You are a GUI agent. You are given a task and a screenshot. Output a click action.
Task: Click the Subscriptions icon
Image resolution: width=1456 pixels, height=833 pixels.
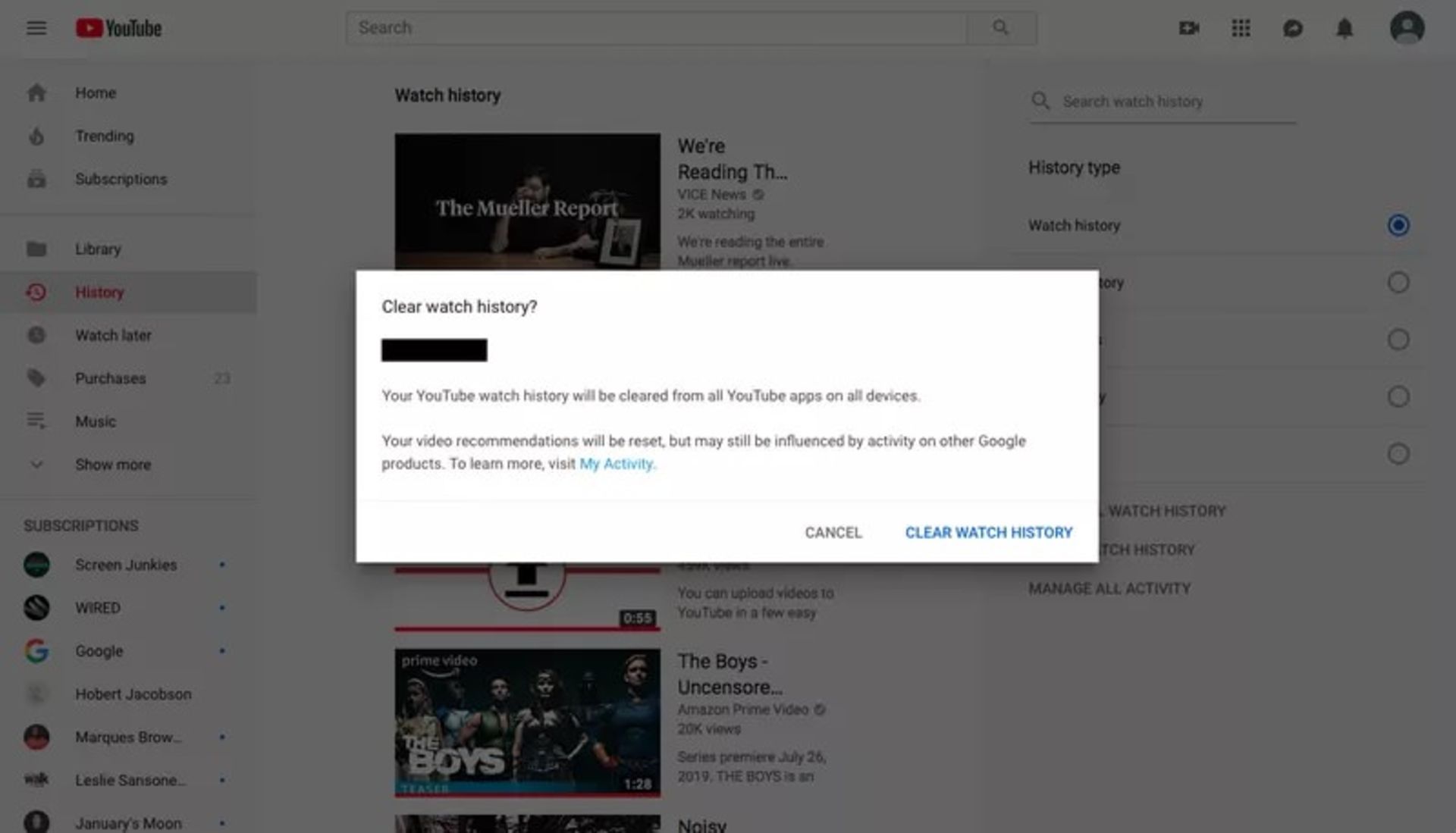[x=35, y=179]
